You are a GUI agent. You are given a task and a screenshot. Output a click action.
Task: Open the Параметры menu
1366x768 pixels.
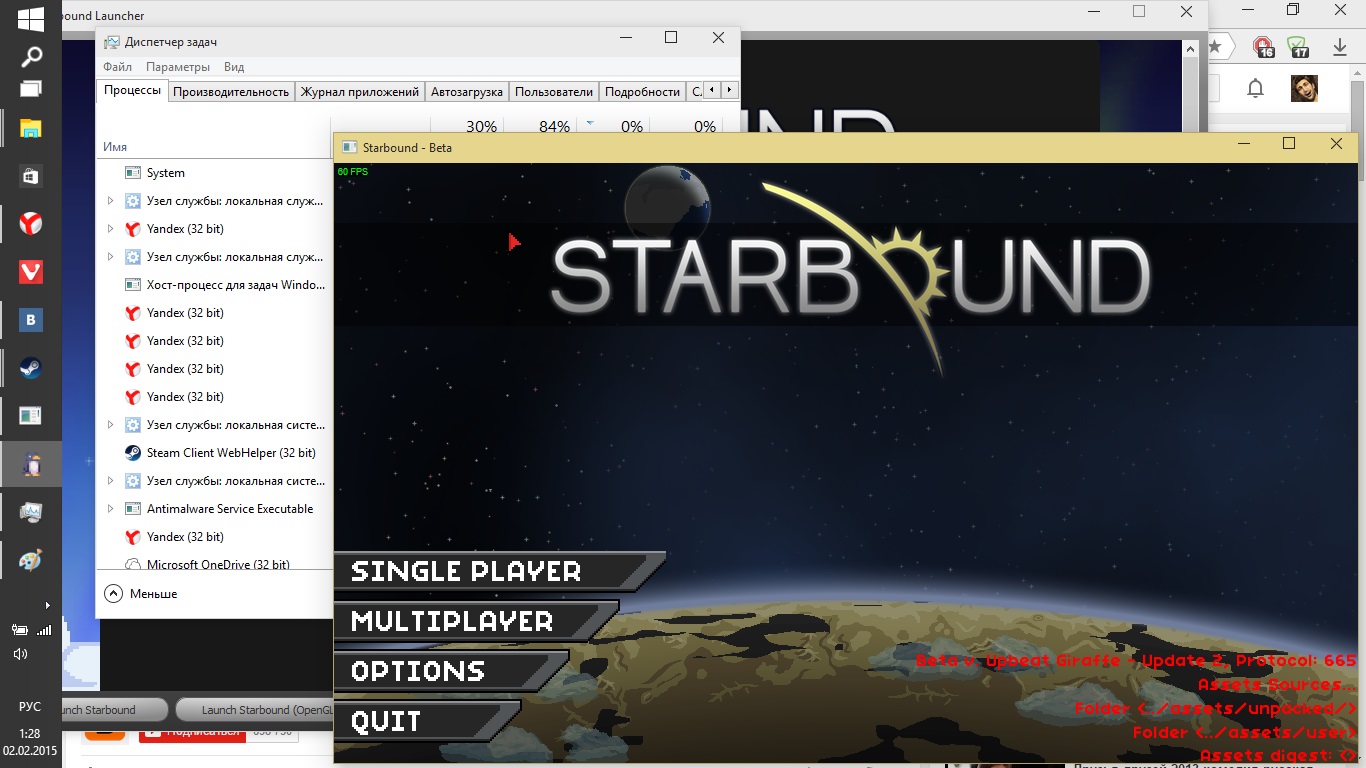177,67
